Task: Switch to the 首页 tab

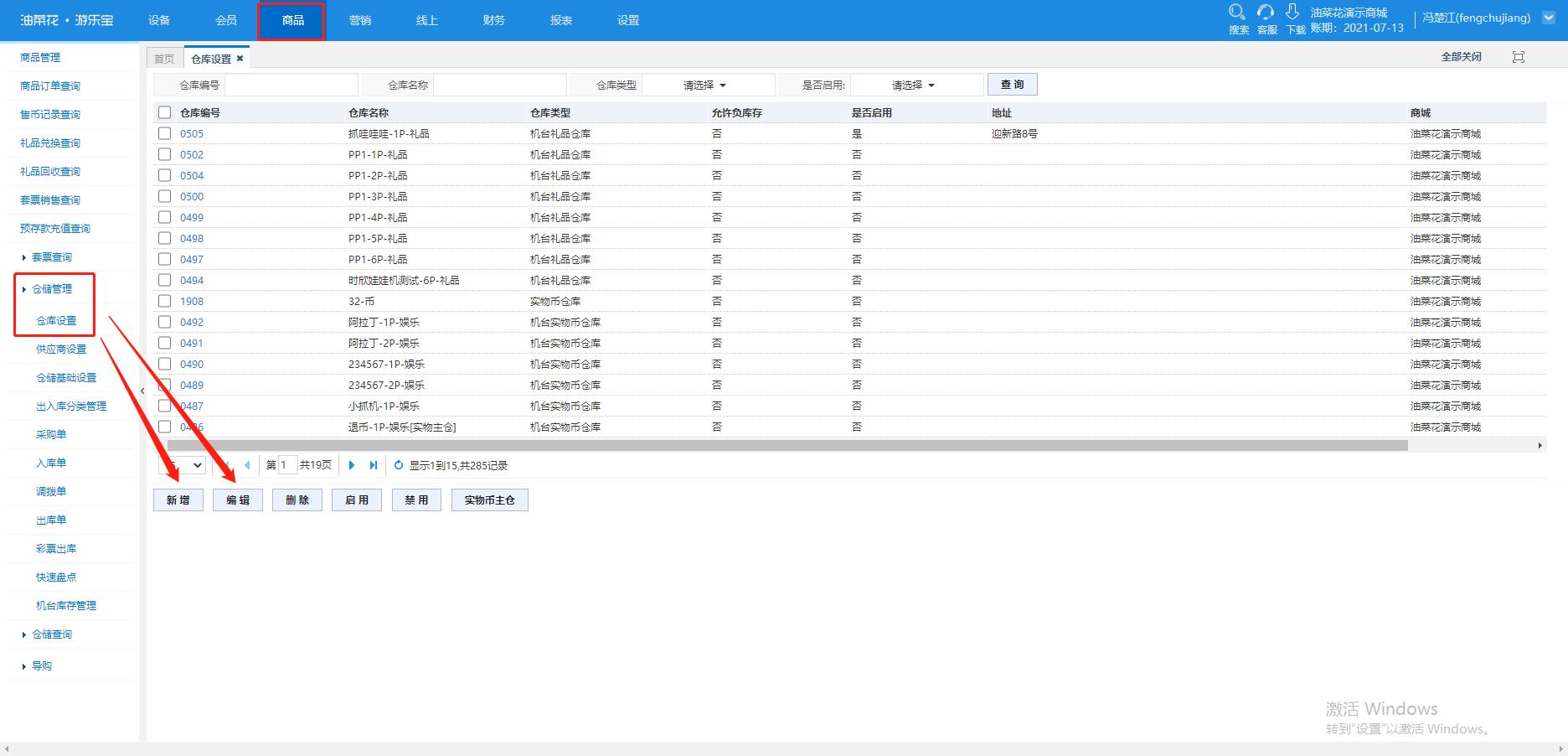Action: [164, 59]
